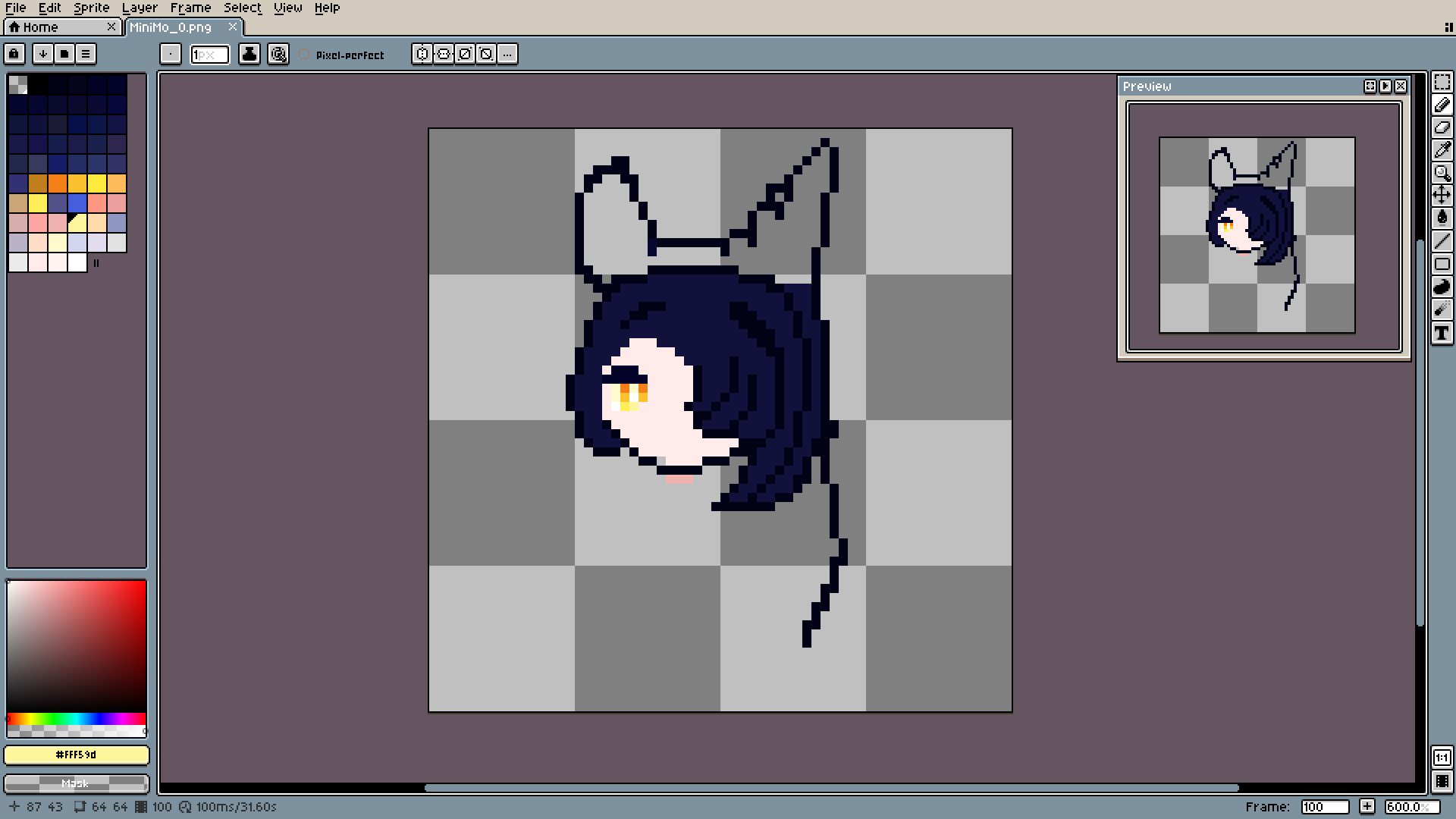Play the preview animation
Screen dimensions: 1456x819
(1385, 86)
